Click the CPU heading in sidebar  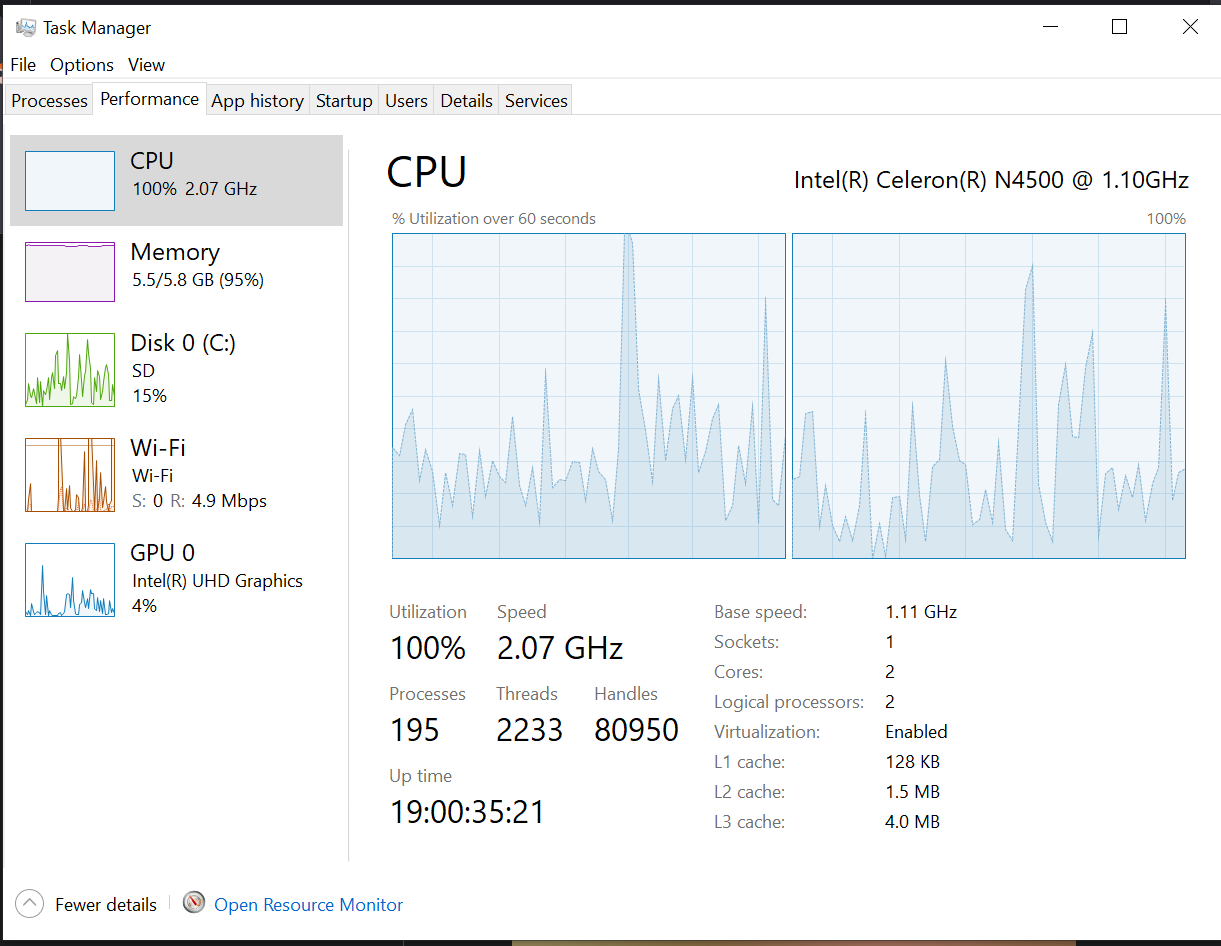click(152, 161)
